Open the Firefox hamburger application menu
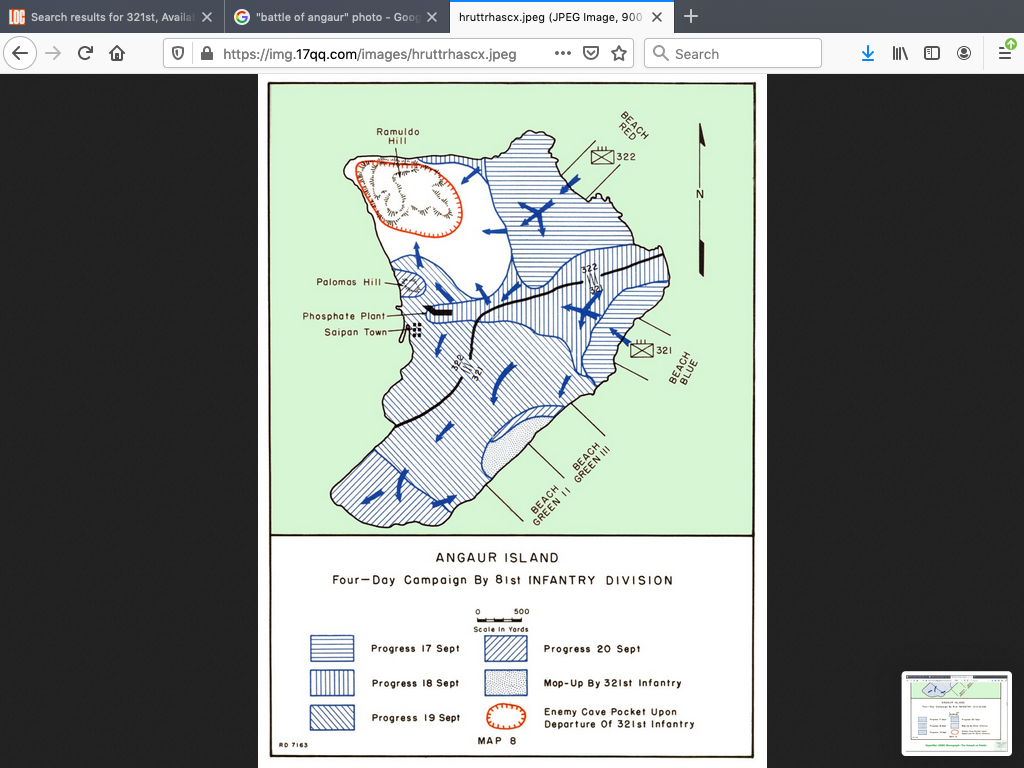This screenshot has width=1024, height=768. click(1005, 54)
